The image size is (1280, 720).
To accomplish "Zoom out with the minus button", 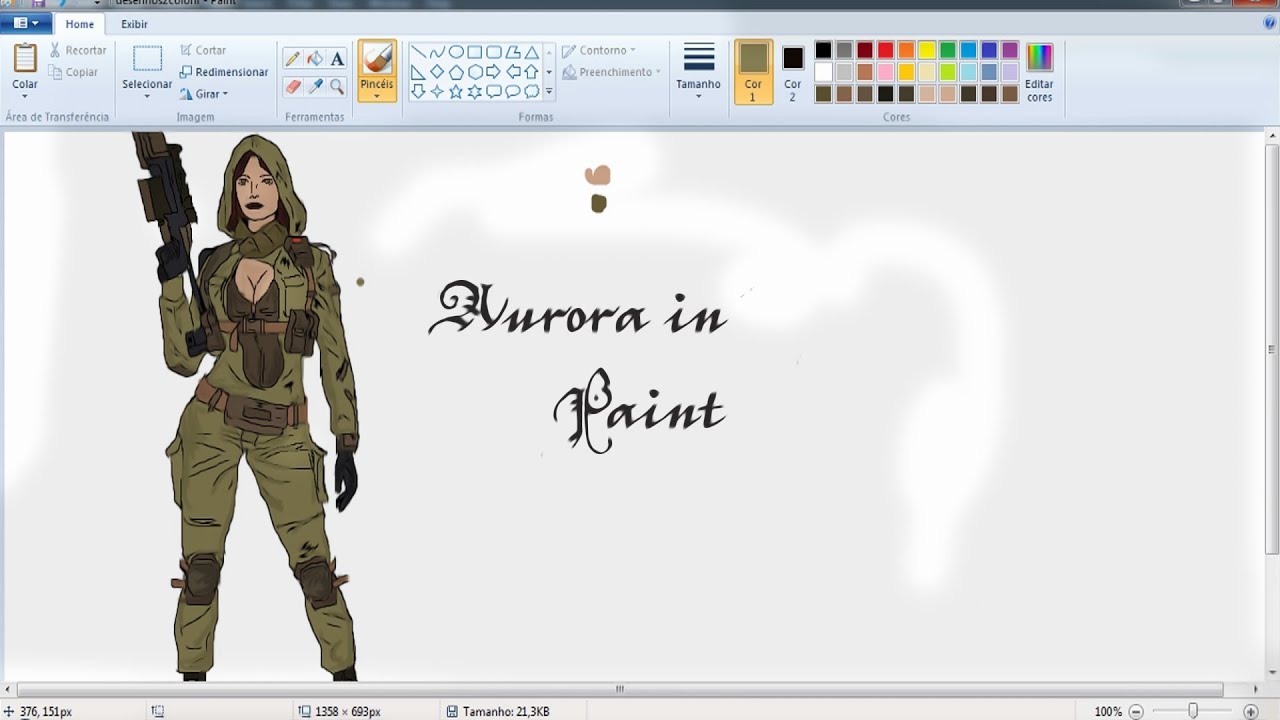I will 1135,712.
